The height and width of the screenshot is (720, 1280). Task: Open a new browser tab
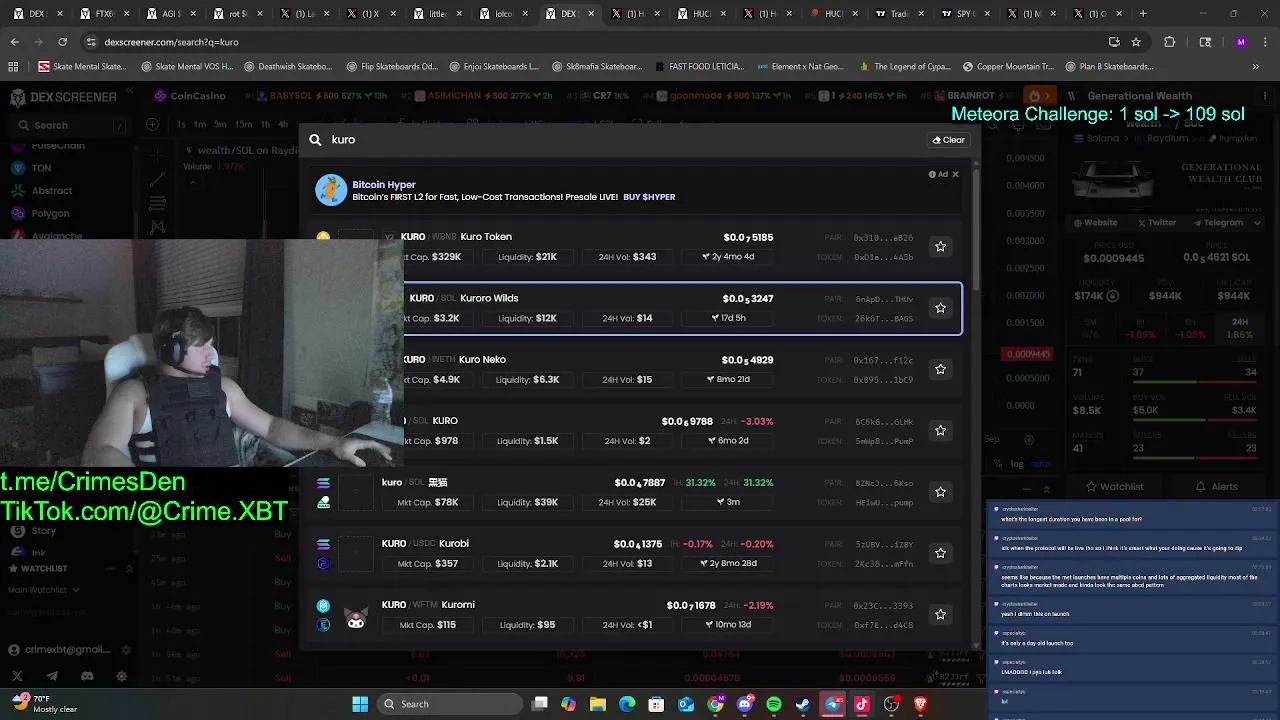tap(1144, 13)
